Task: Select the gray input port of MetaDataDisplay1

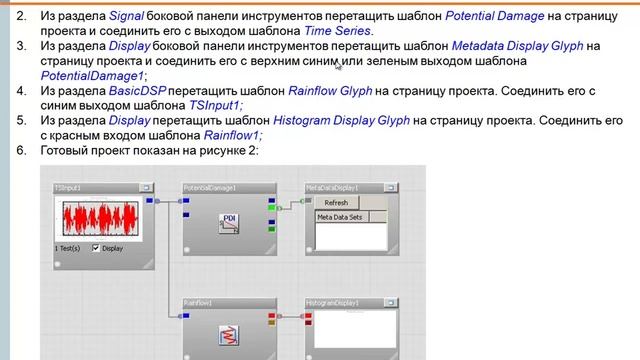Action: coord(309,200)
